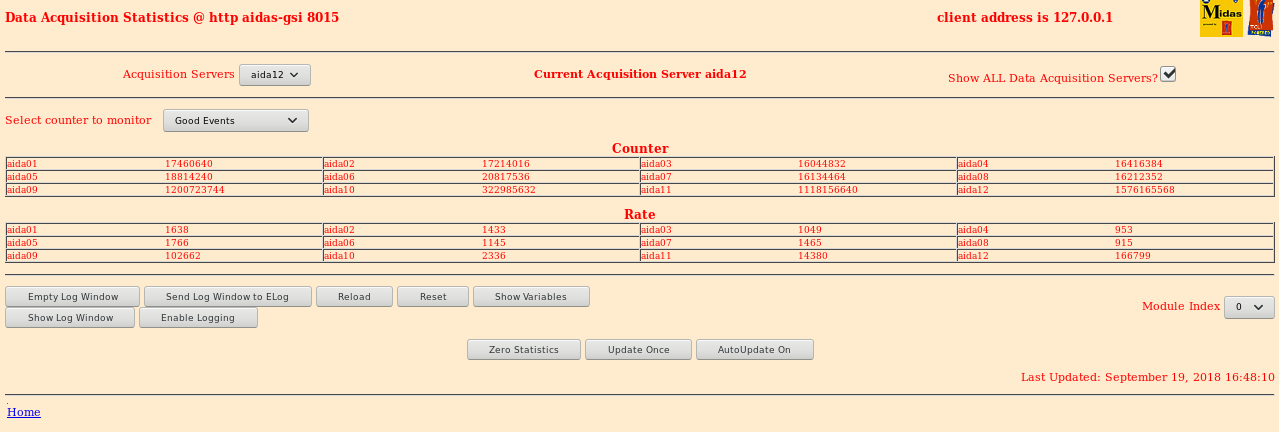Click the Counter table heading
Image resolution: width=1279 pixels, height=432 pixels.
pyautogui.click(x=640, y=148)
